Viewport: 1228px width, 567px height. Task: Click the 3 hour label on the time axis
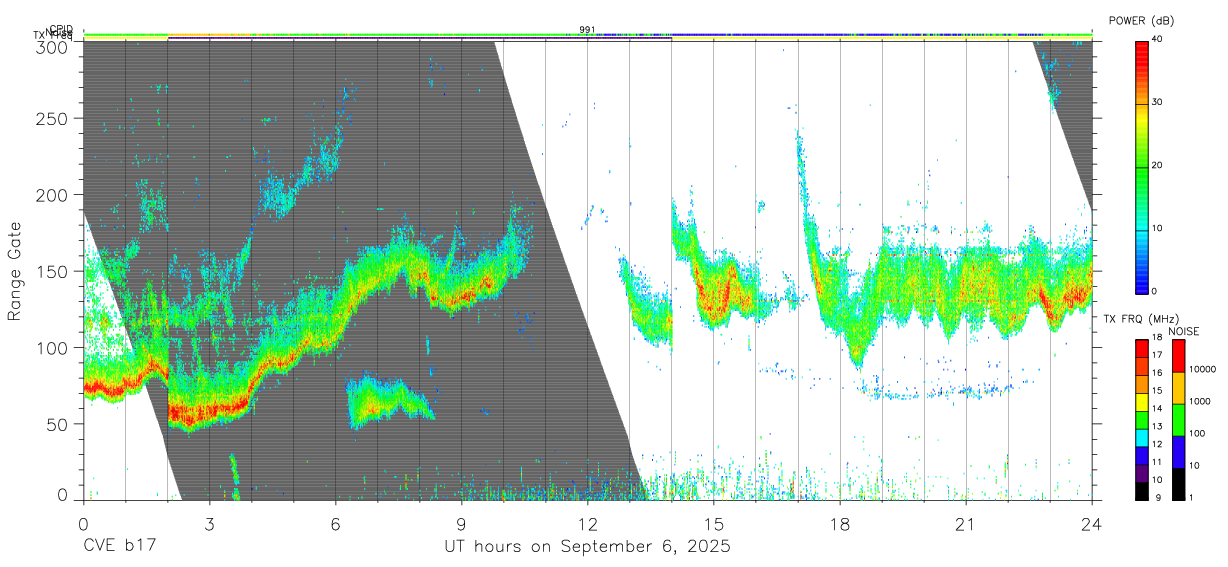point(209,523)
